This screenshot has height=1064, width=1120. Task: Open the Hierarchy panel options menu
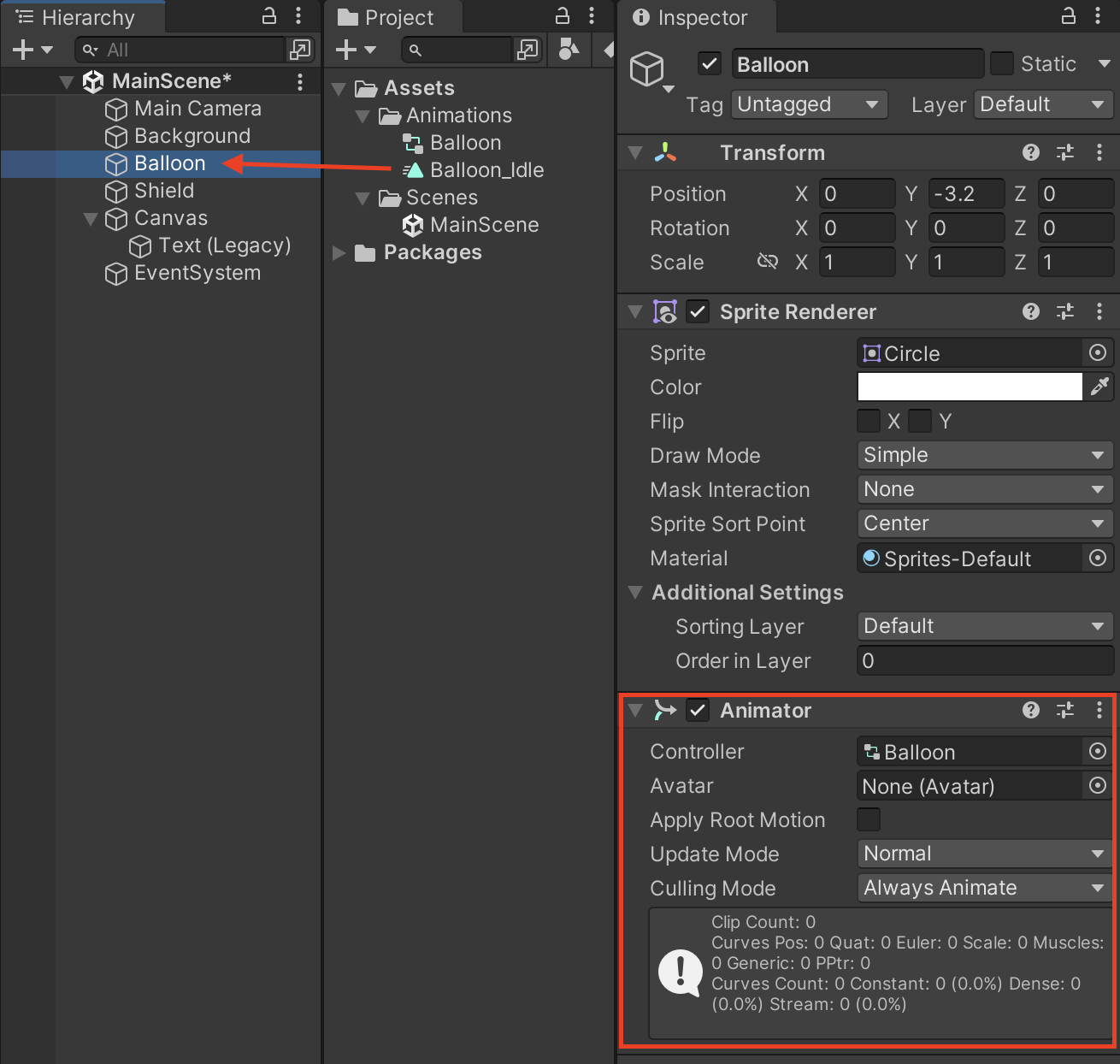298,15
